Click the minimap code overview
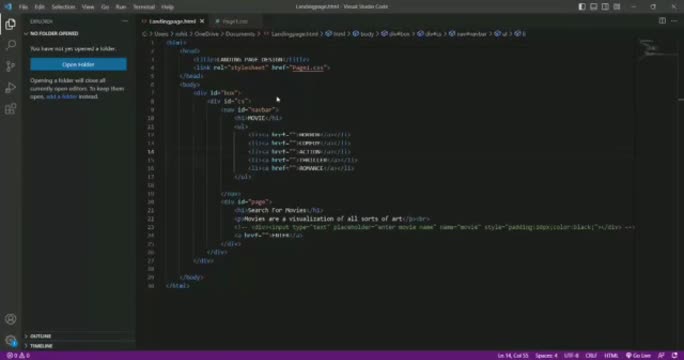 (657, 48)
